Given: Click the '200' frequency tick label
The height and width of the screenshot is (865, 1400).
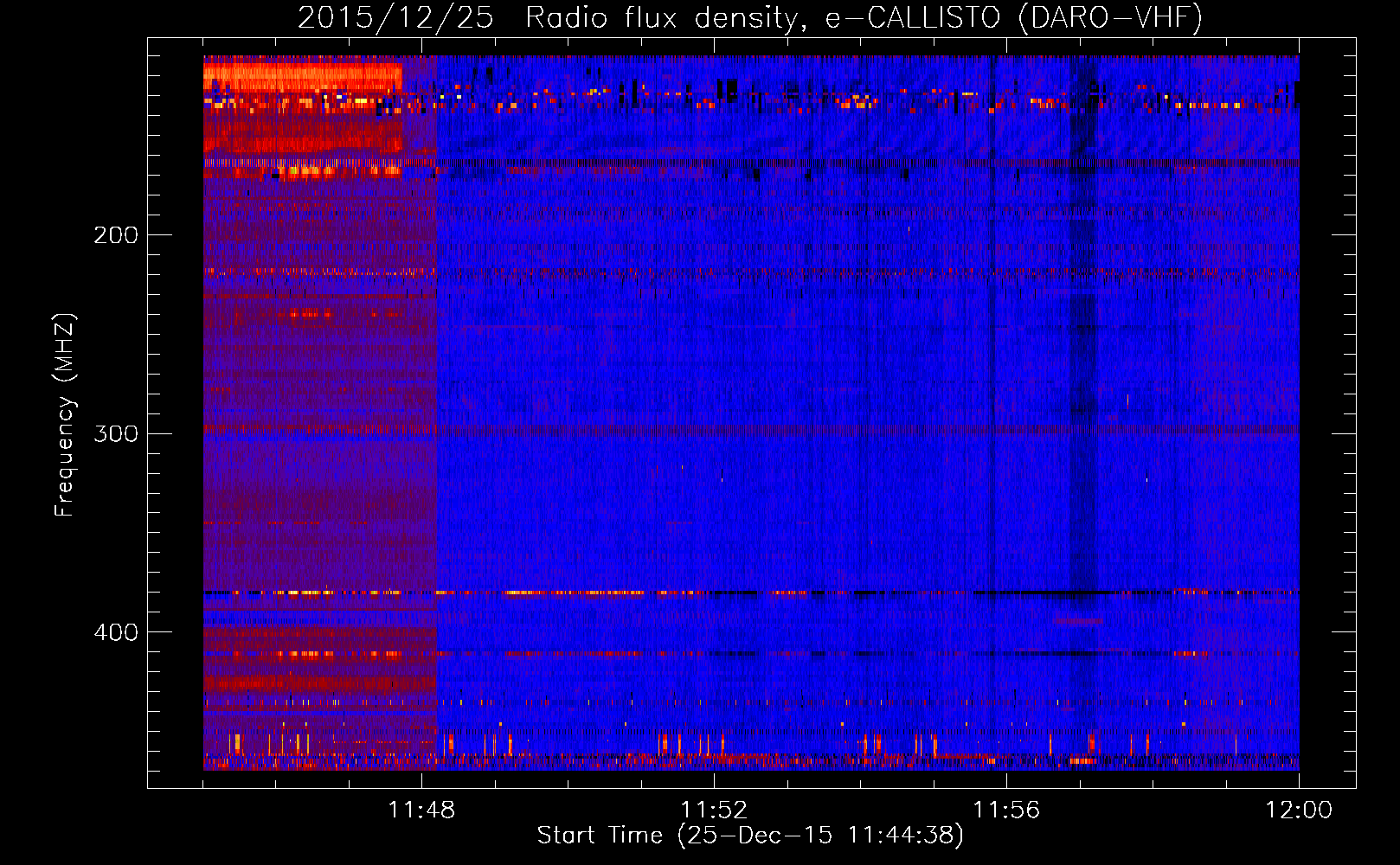Looking at the screenshot, I should pos(116,235).
